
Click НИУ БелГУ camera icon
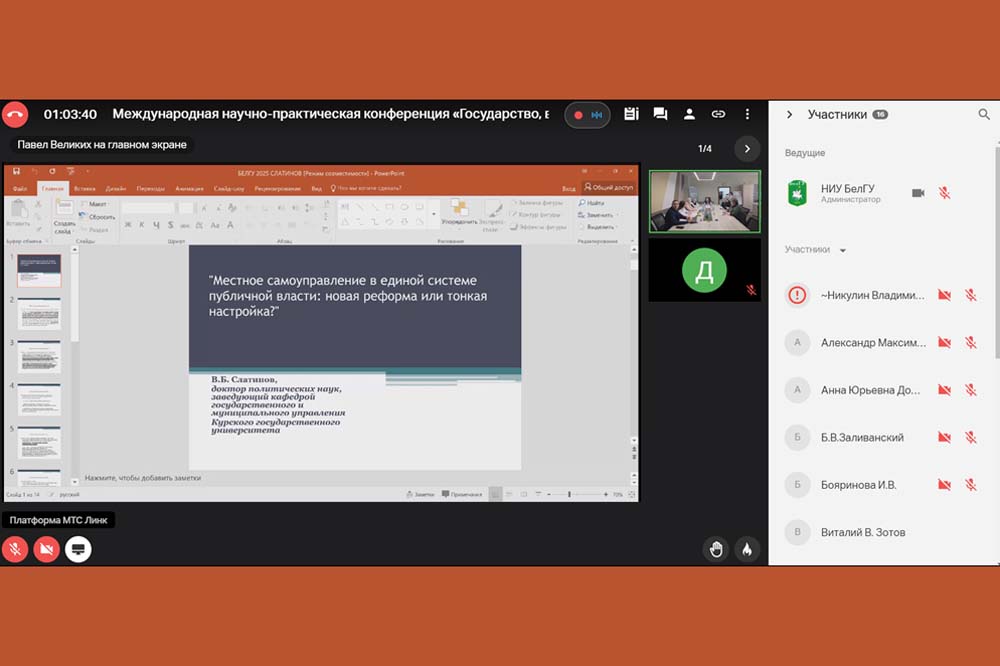(x=918, y=192)
